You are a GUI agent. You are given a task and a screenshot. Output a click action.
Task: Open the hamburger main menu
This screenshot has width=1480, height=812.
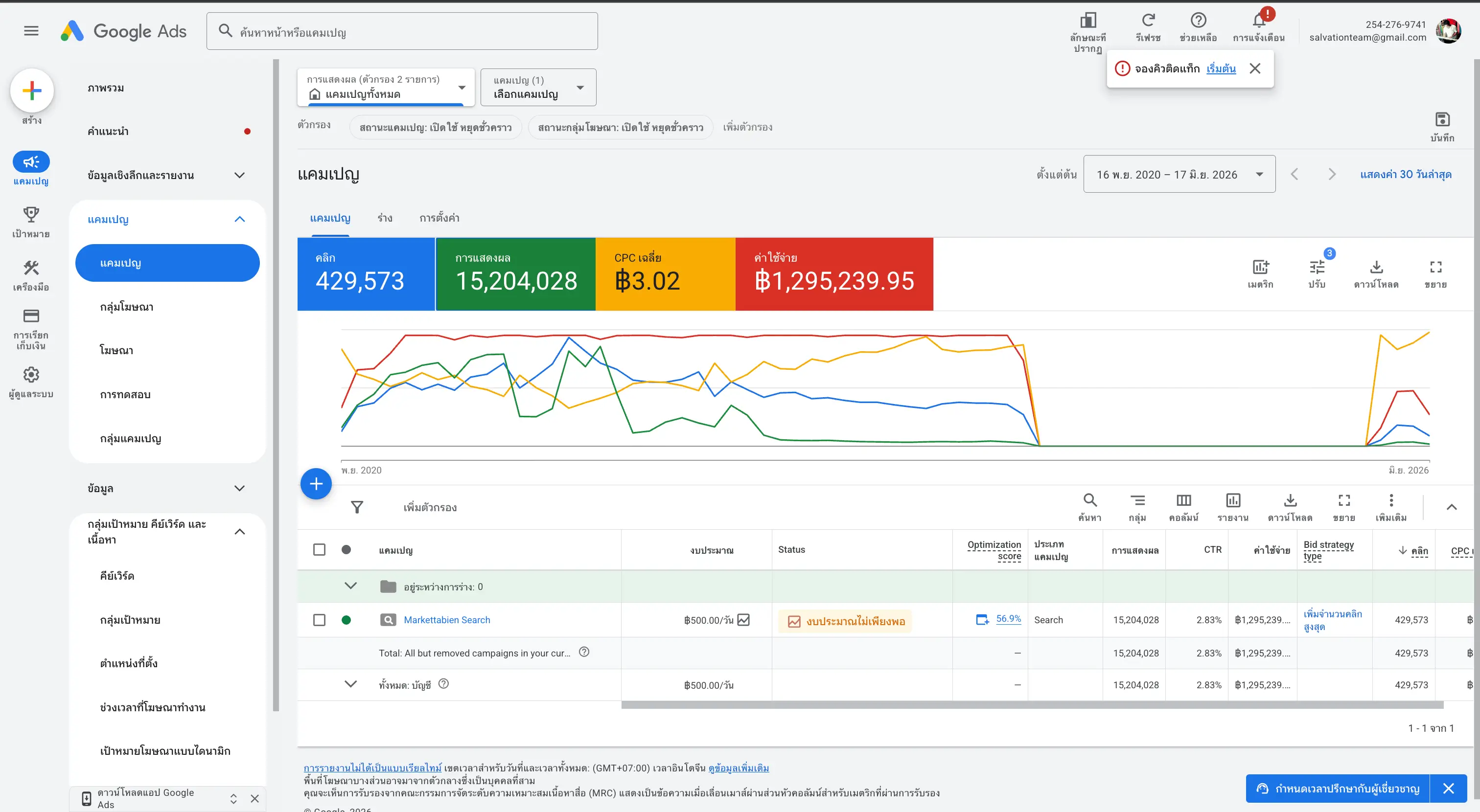point(31,31)
